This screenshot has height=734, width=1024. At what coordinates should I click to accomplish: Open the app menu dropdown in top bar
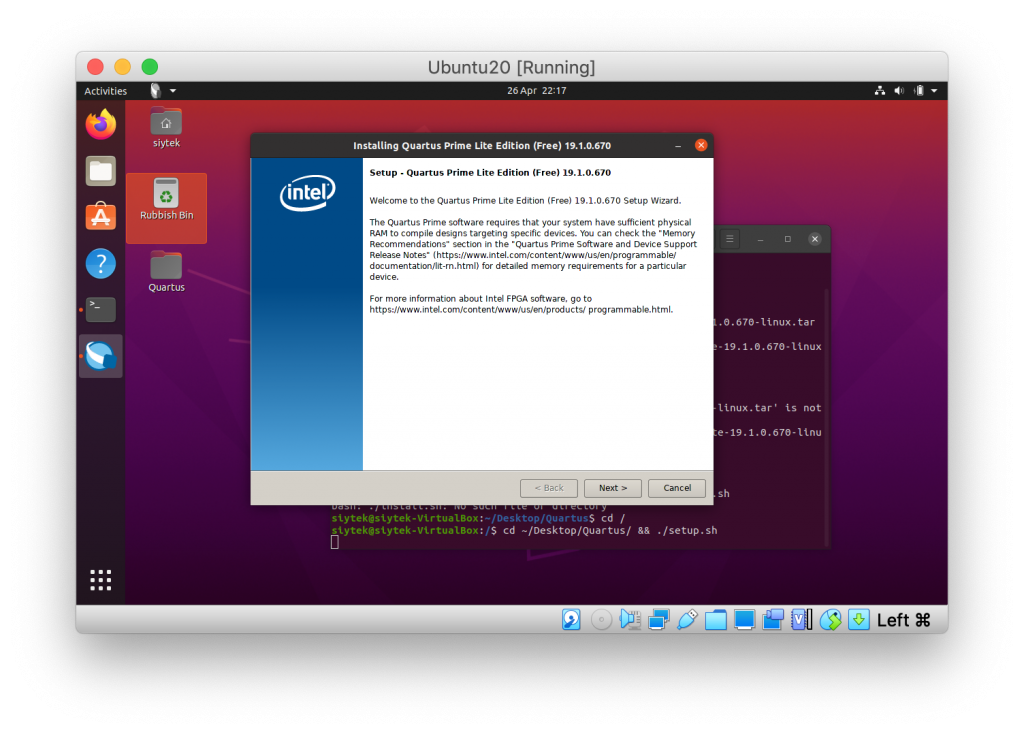click(x=163, y=91)
